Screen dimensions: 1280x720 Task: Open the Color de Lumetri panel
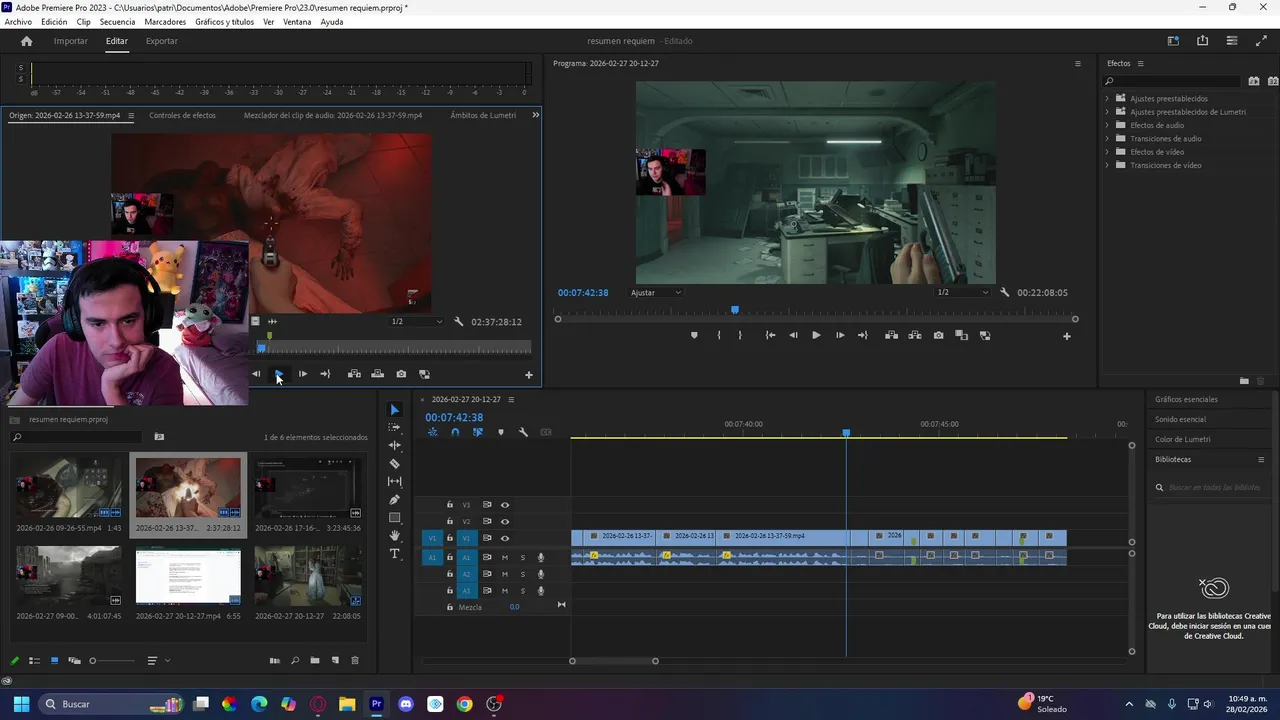[1182, 439]
